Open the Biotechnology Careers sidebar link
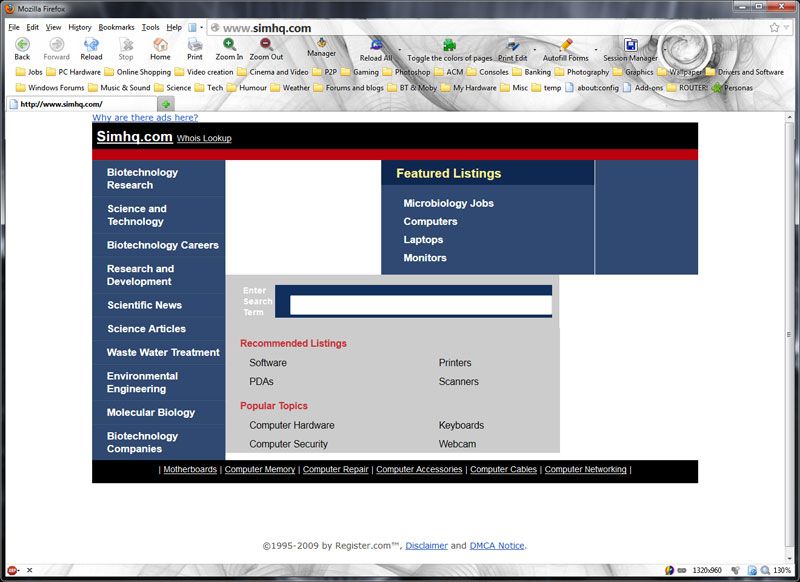The width and height of the screenshot is (800, 582). (163, 245)
